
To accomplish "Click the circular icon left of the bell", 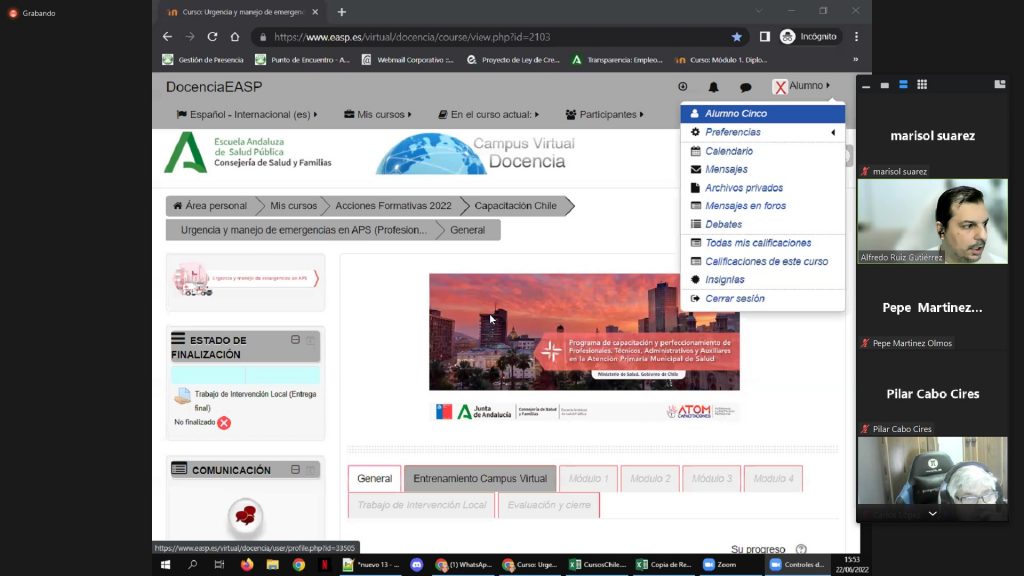I will (683, 87).
